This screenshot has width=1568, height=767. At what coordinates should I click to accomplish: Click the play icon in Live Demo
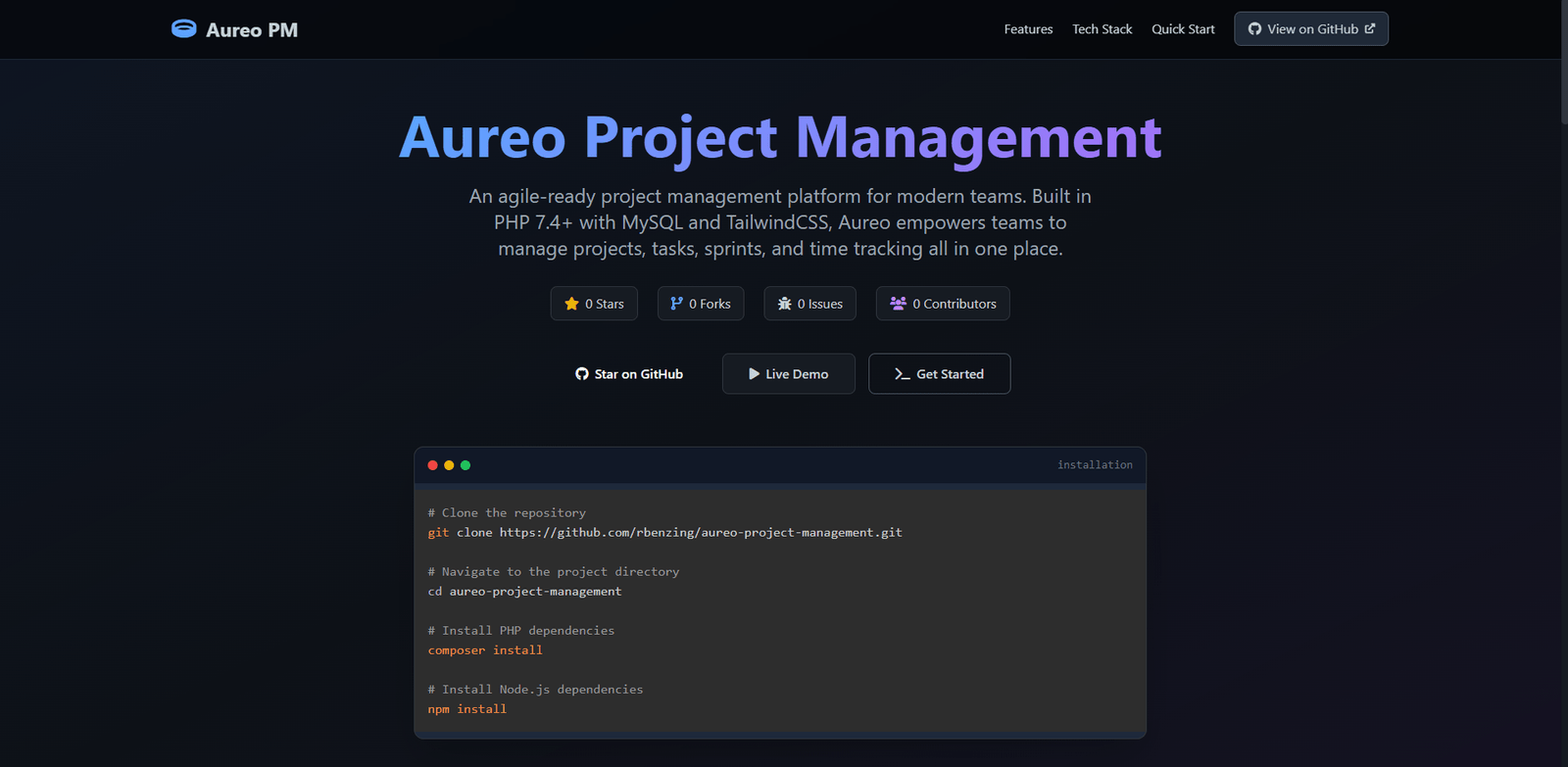(755, 374)
